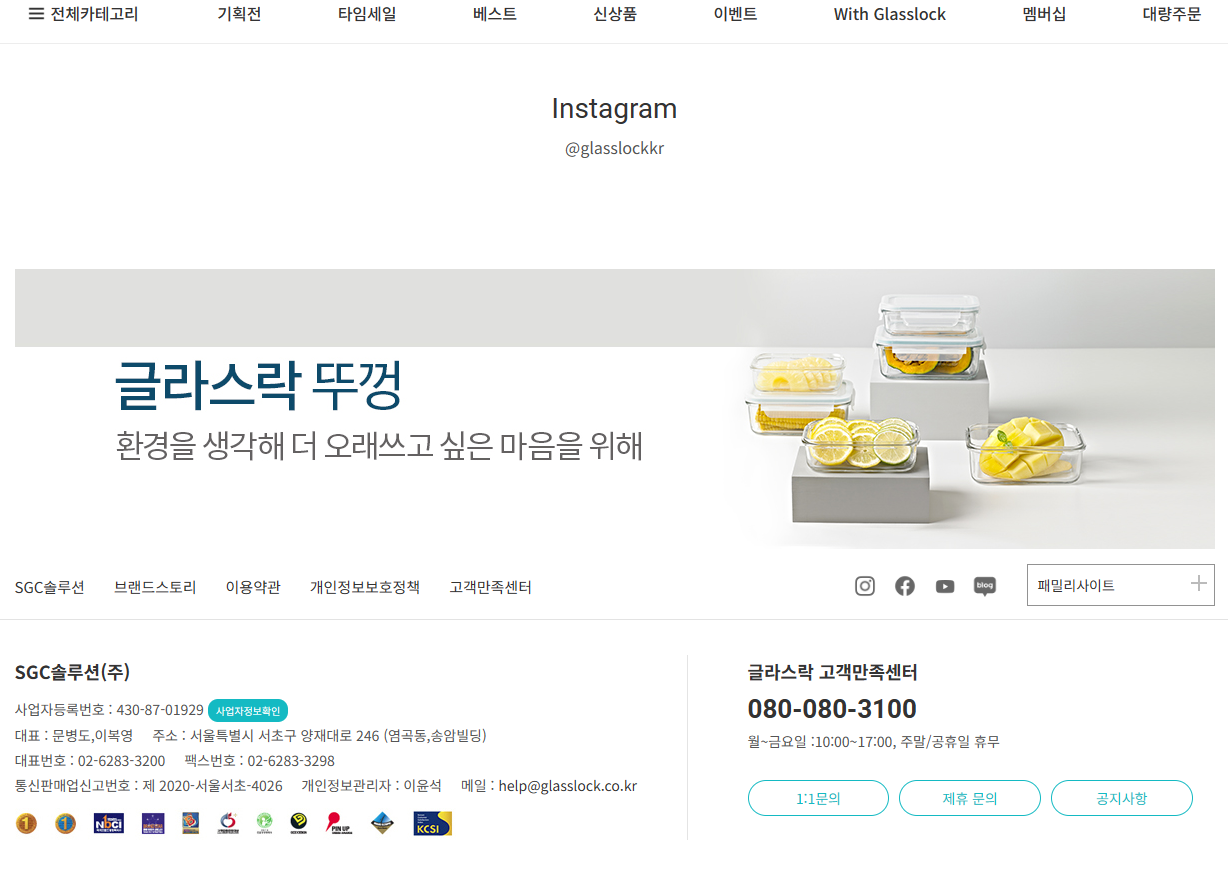Screen dimensions: 1228x870
Task: Open 개인정보보호정책 privacy policy
Action: click(365, 587)
